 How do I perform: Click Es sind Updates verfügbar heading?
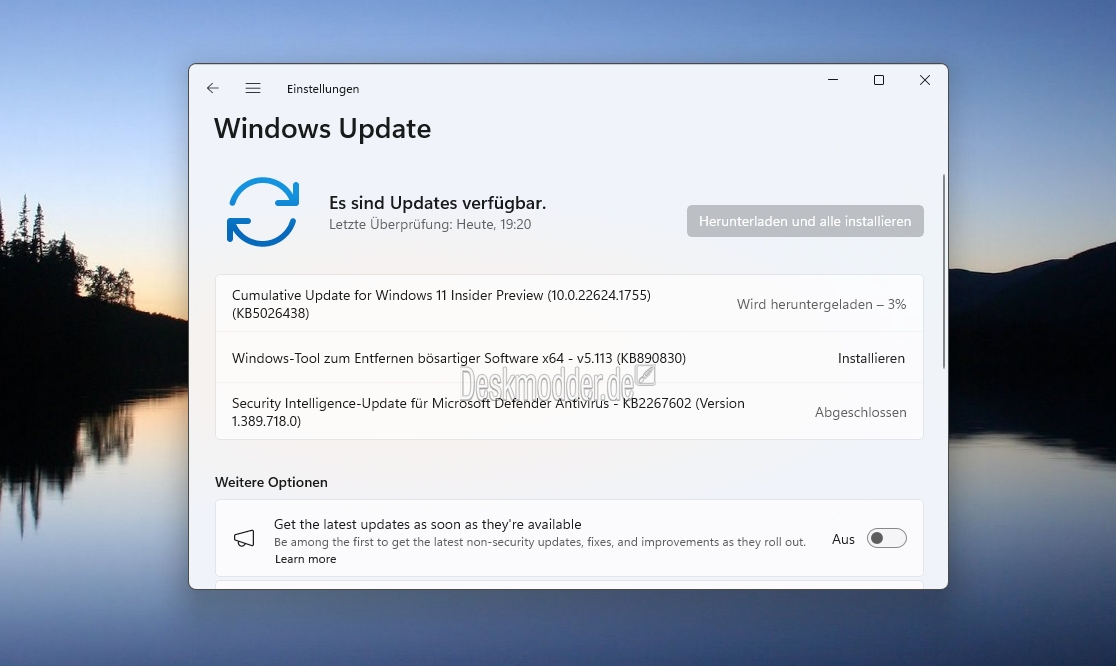(437, 203)
